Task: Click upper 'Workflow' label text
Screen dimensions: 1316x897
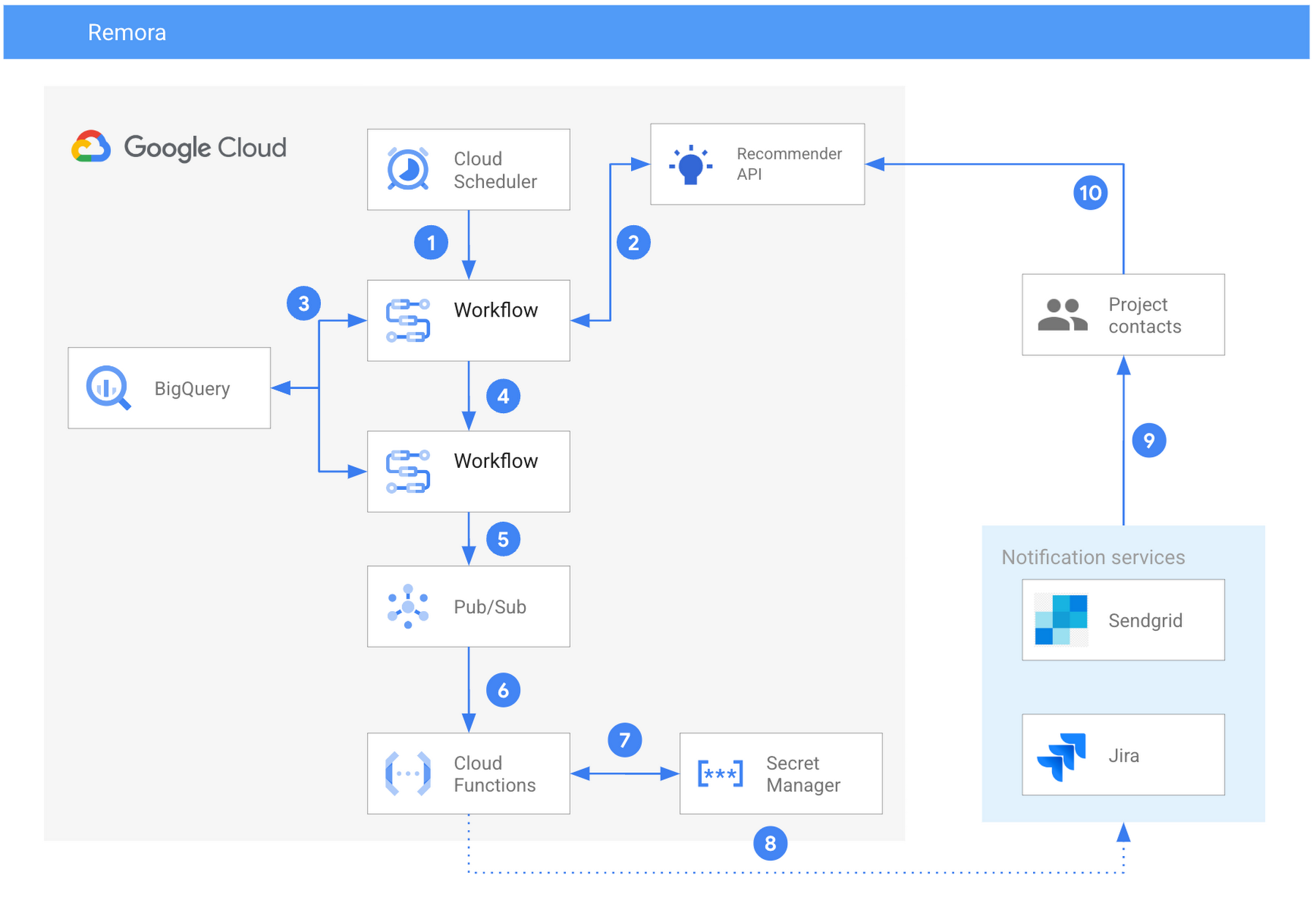Action: pyautogui.click(x=496, y=310)
